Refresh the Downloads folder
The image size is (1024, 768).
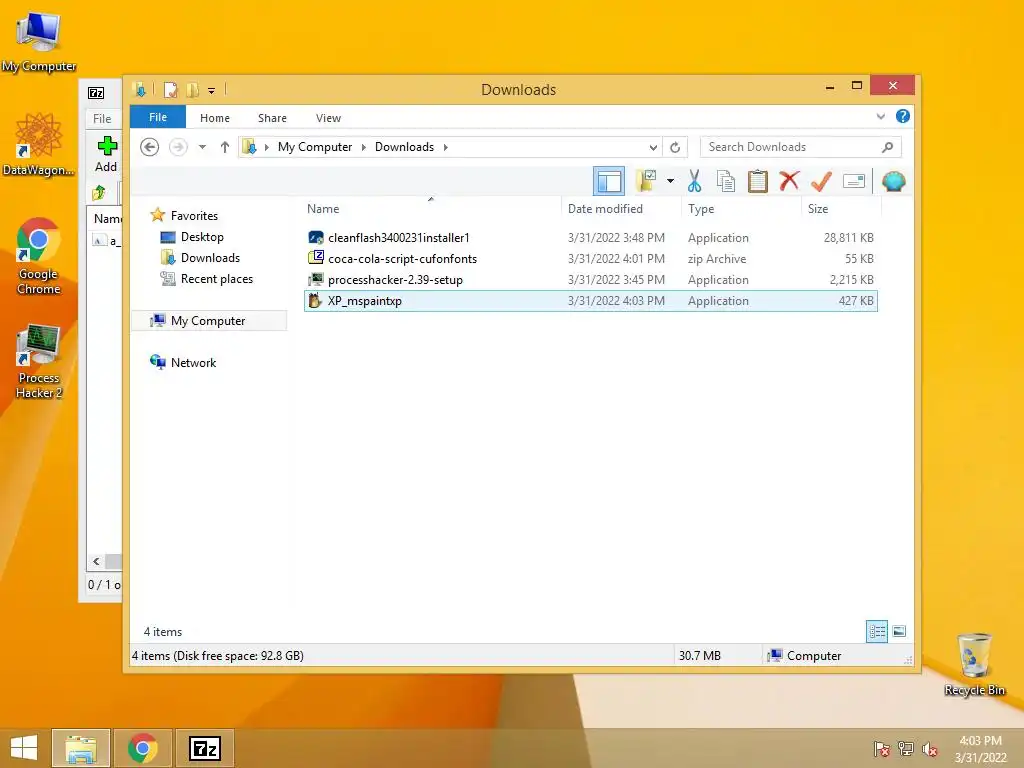pos(675,147)
